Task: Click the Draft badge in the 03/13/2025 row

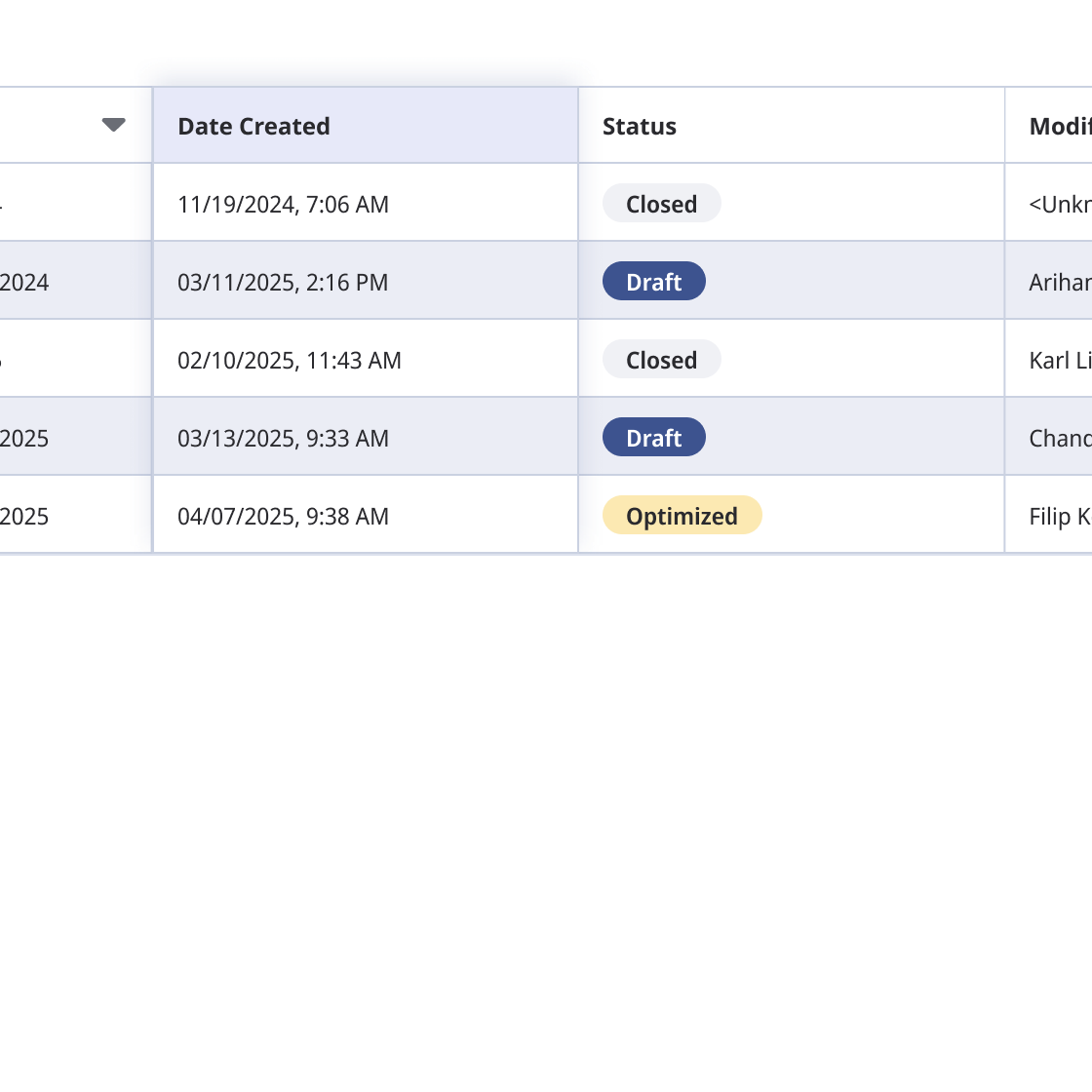Action: click(x=654, y=438)
